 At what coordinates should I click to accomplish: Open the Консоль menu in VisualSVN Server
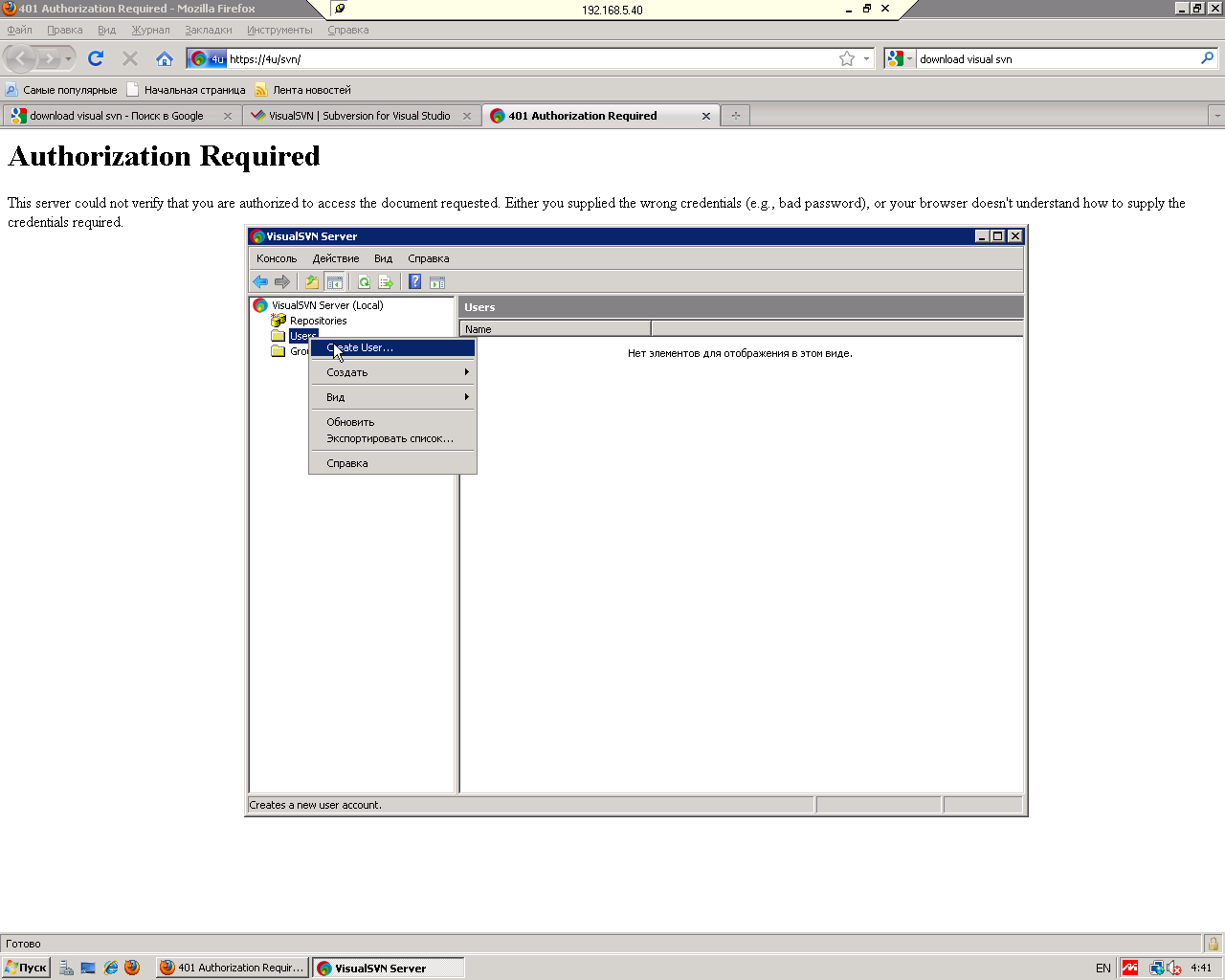click(x=277, y=258)
